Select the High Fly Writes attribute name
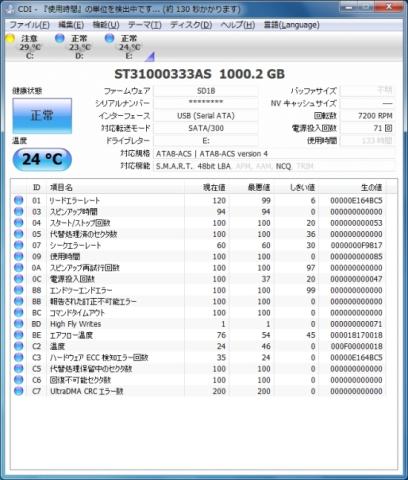Screen dimensions: 408x480 tap(75, 324)
